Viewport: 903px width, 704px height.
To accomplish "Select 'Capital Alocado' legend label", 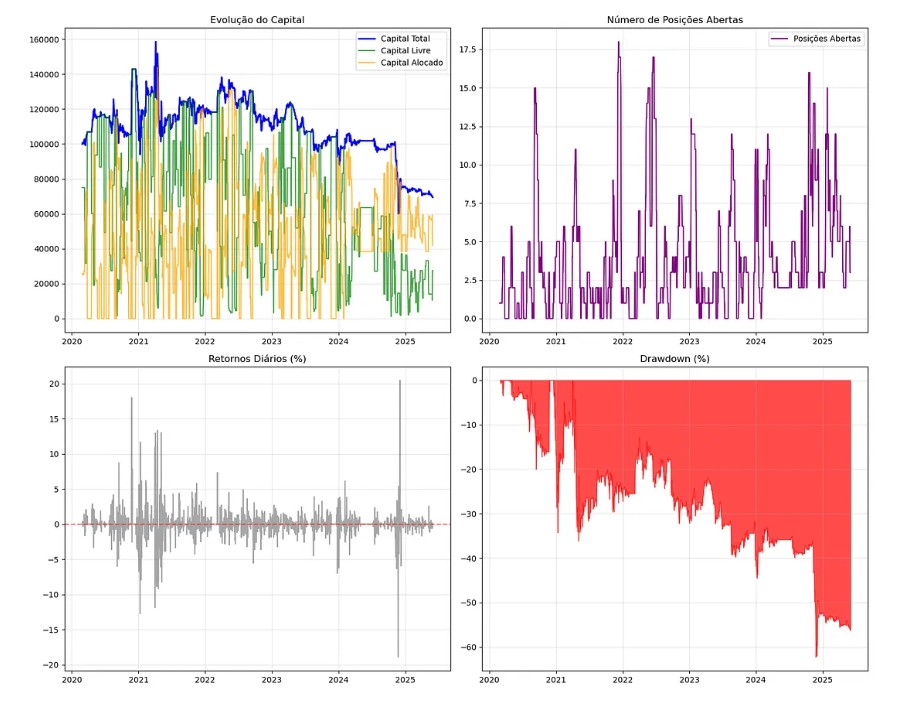I will point(409,62).
